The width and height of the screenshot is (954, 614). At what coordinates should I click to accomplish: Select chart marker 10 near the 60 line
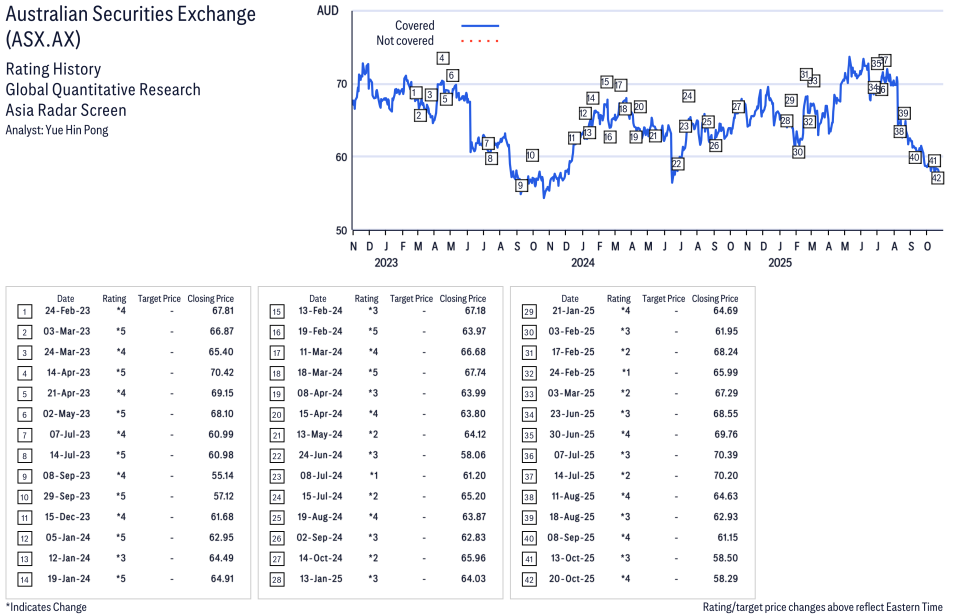click(532, 155)
